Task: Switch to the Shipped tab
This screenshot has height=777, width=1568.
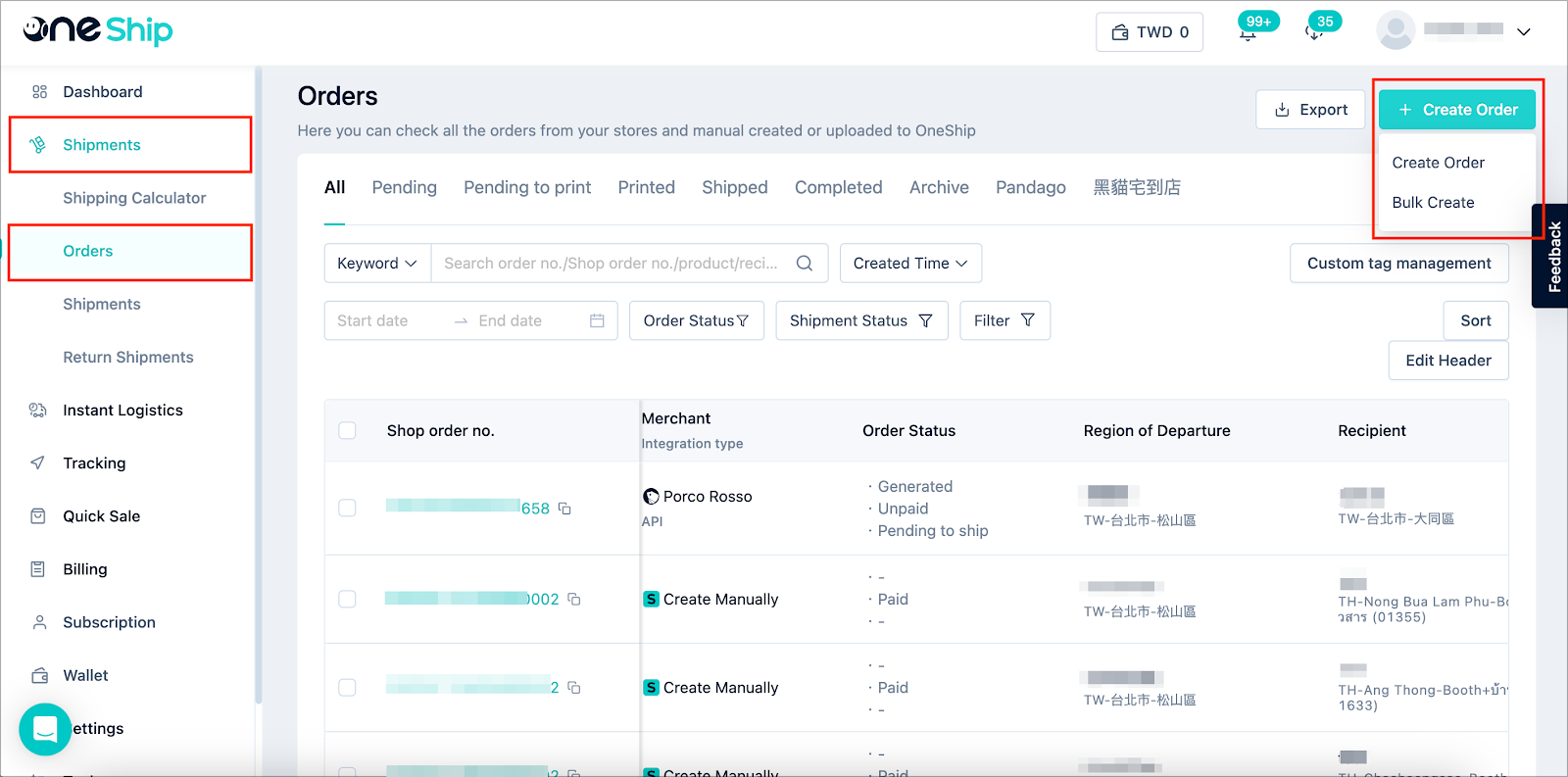Action: pyautogui.click(x=734, y=187)
